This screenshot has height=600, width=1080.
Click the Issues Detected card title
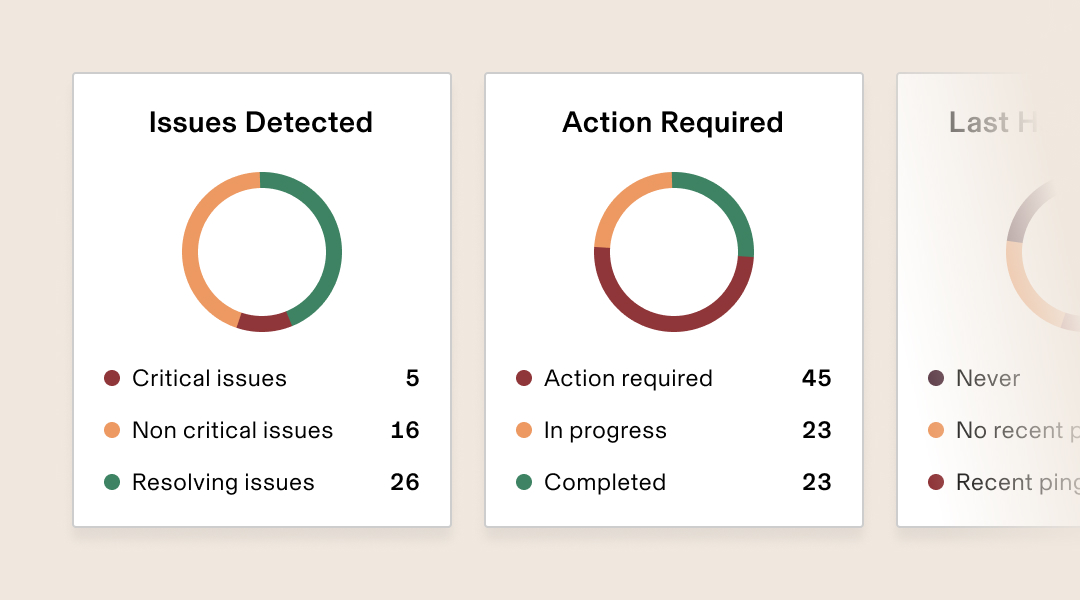(x=261, y=123)
